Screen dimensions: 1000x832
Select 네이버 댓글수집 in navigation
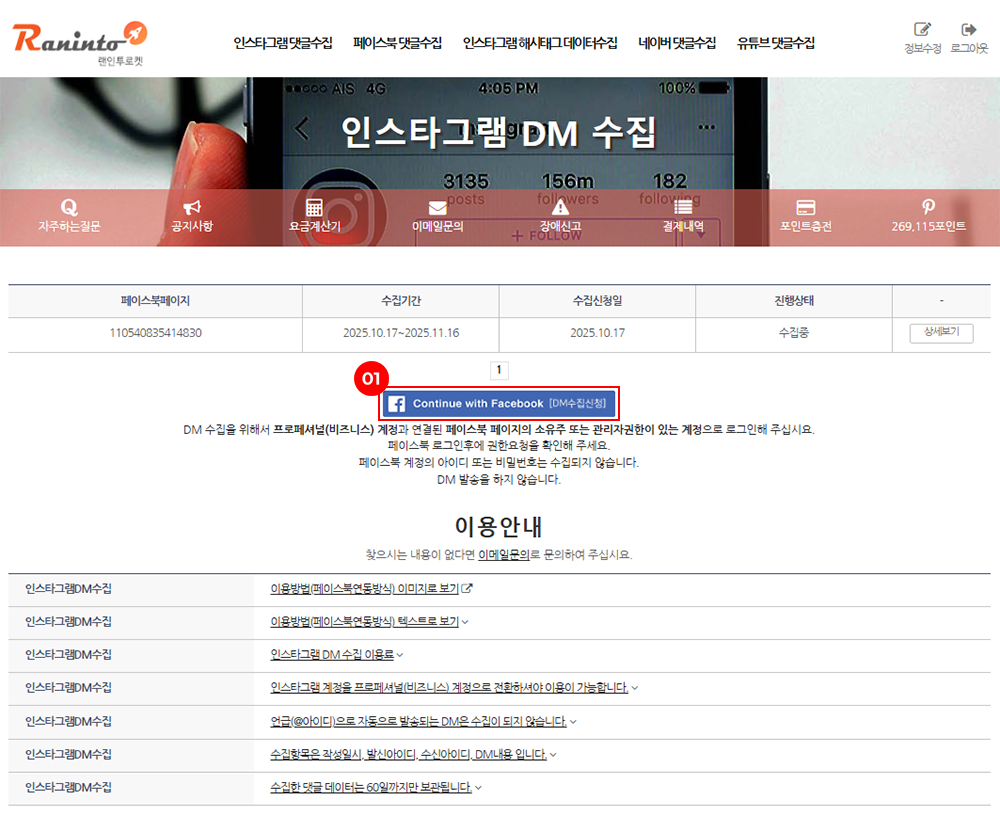(x=677, y=43)
